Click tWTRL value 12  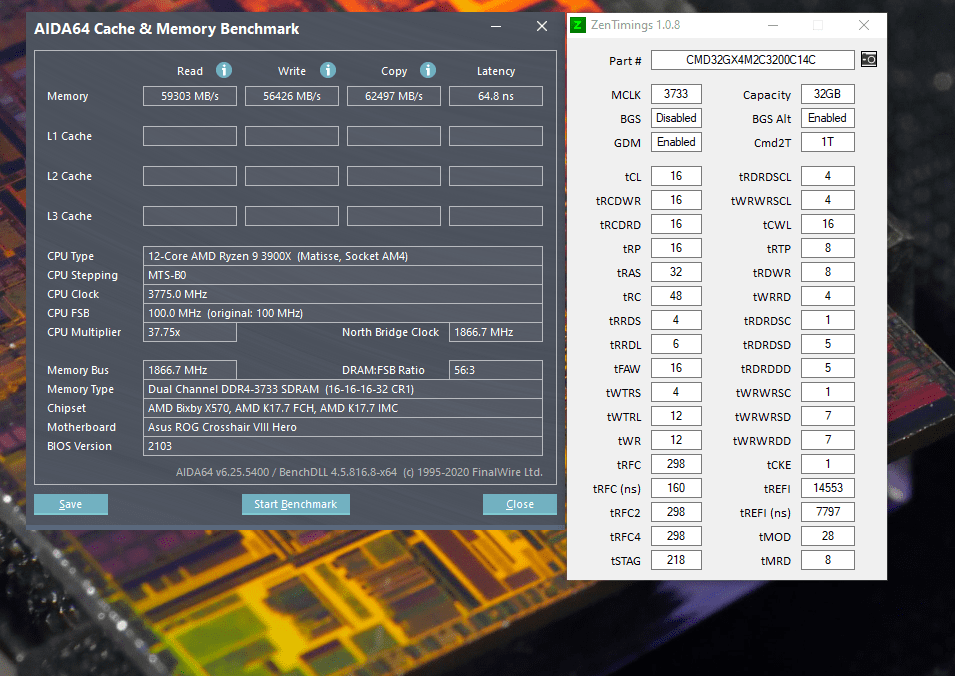point(676,416)
